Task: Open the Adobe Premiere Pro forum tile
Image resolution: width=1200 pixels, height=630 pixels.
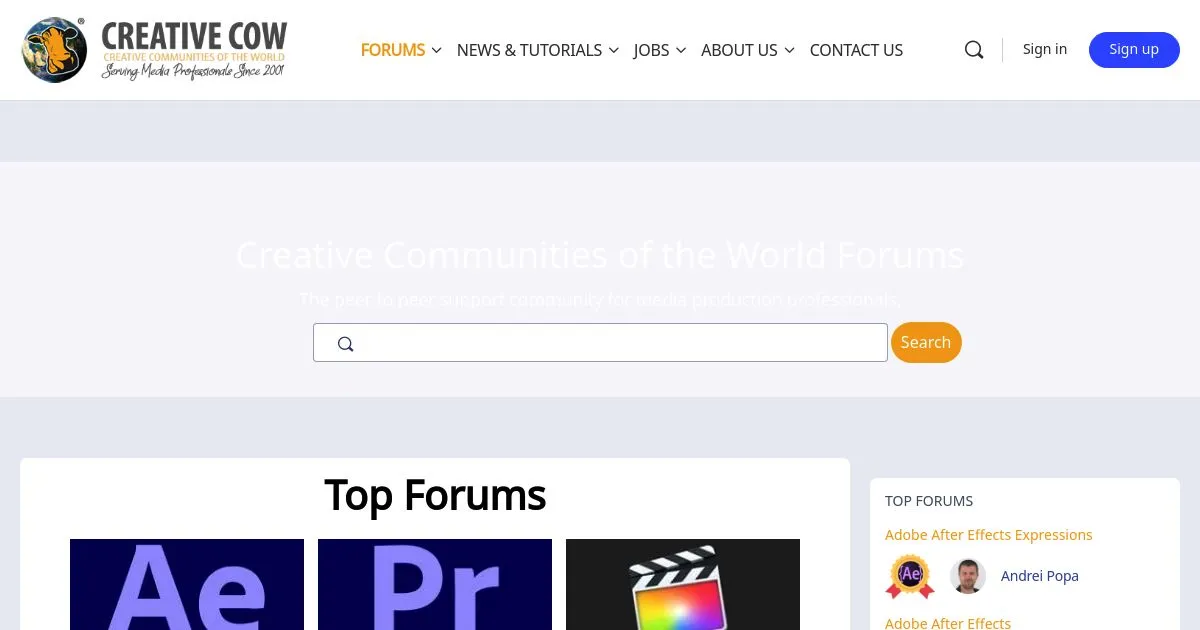Action: [435, 584]
